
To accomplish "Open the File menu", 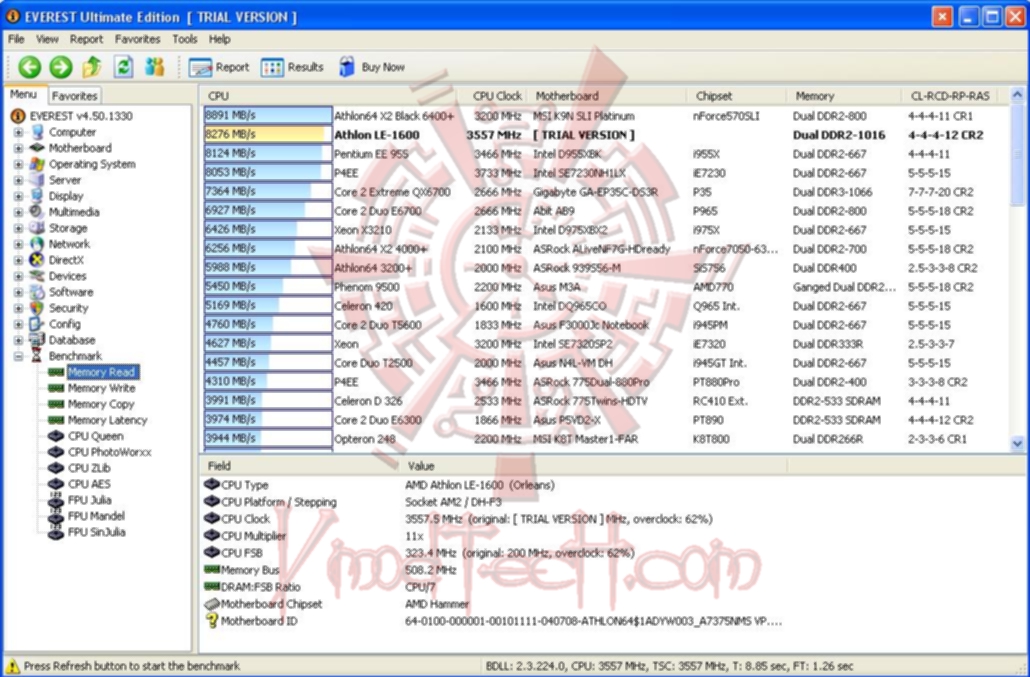I will coord(16,39).
